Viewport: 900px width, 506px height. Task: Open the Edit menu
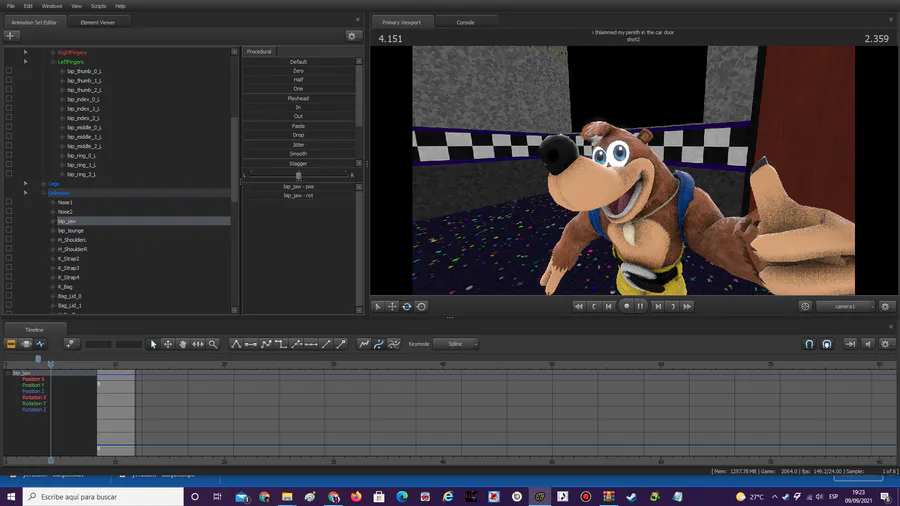pos(28,6)
